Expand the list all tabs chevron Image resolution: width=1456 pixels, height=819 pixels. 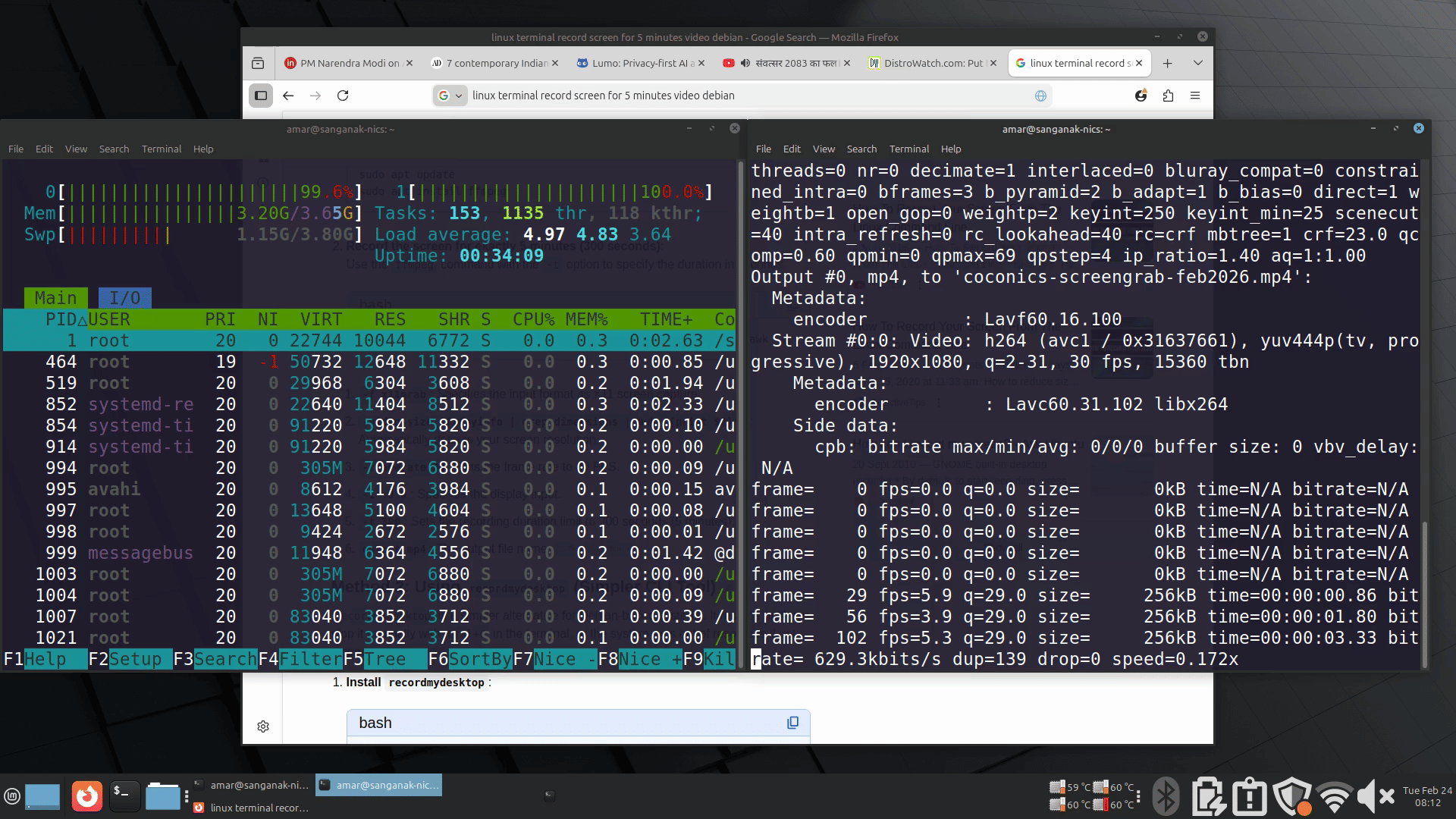click(x=1198, y=63)
